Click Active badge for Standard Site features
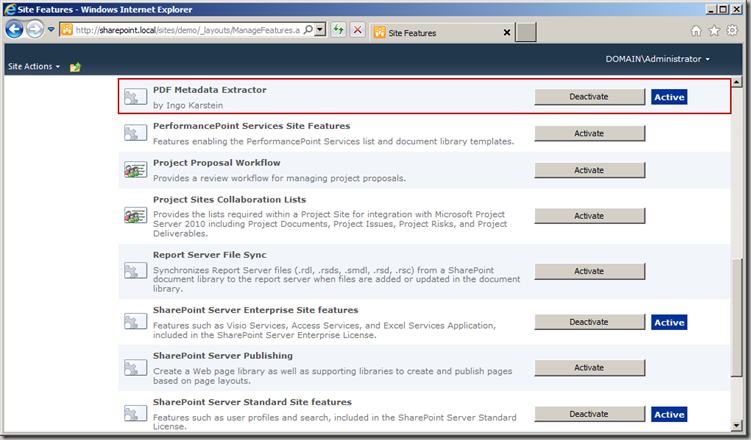Screen dimensions: 751x440 [669, 414]
